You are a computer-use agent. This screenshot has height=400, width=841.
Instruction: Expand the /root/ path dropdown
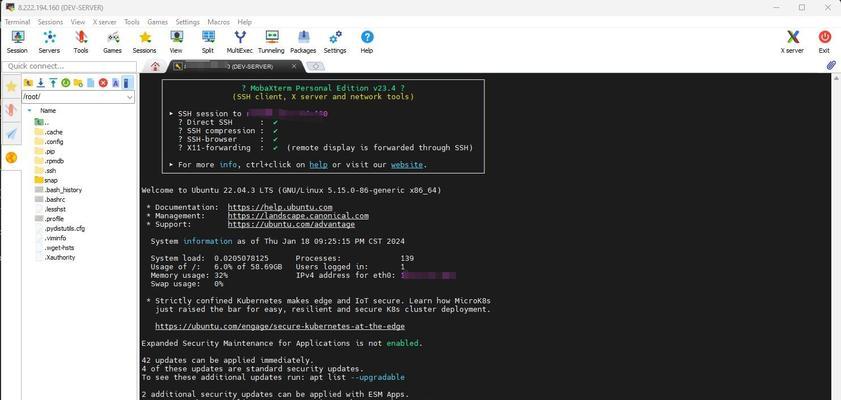point(130,98)
